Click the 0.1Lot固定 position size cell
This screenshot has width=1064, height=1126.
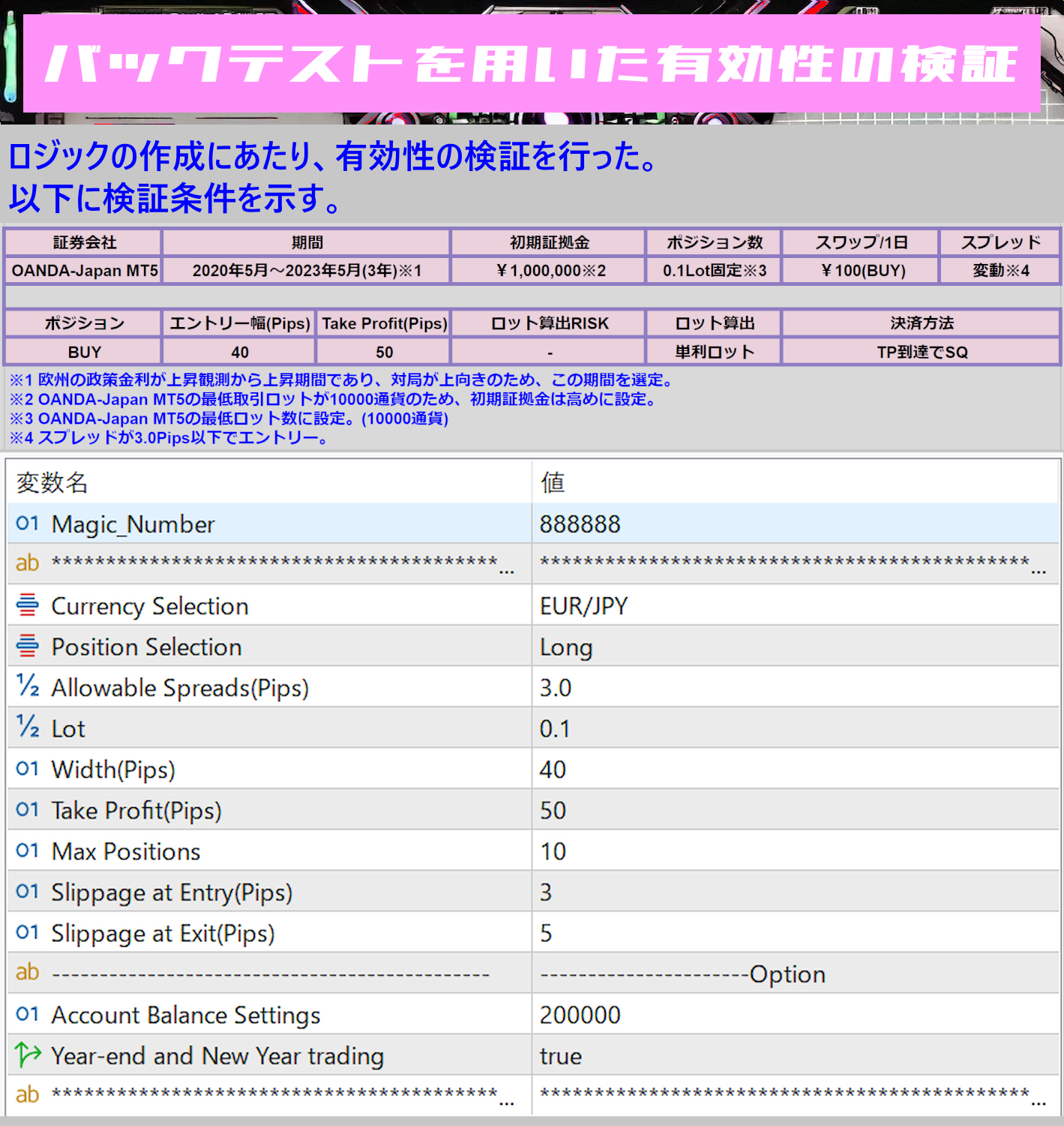pos(715,270)
